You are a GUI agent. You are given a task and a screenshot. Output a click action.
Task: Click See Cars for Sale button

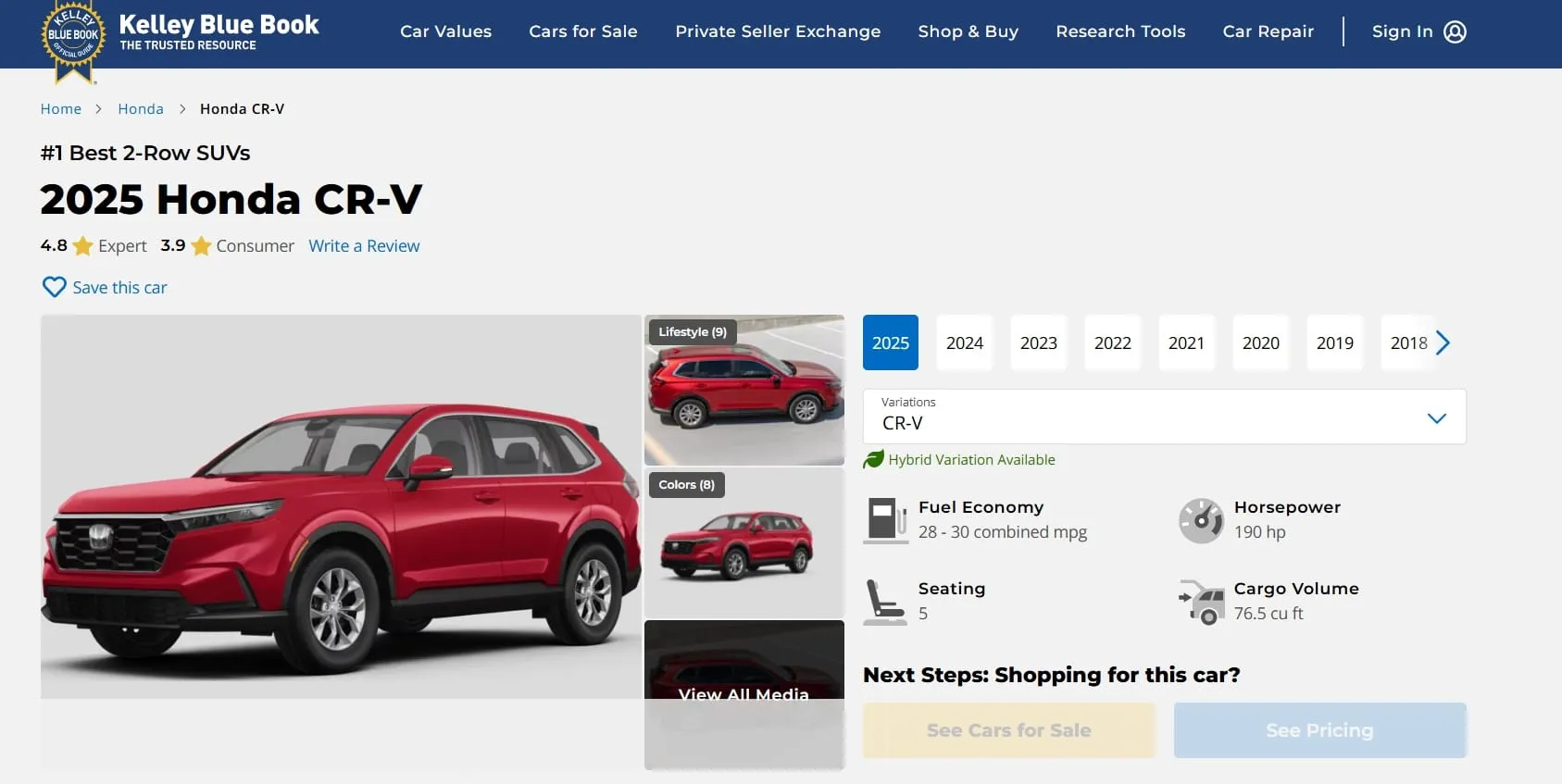[x=1009, y=730]
